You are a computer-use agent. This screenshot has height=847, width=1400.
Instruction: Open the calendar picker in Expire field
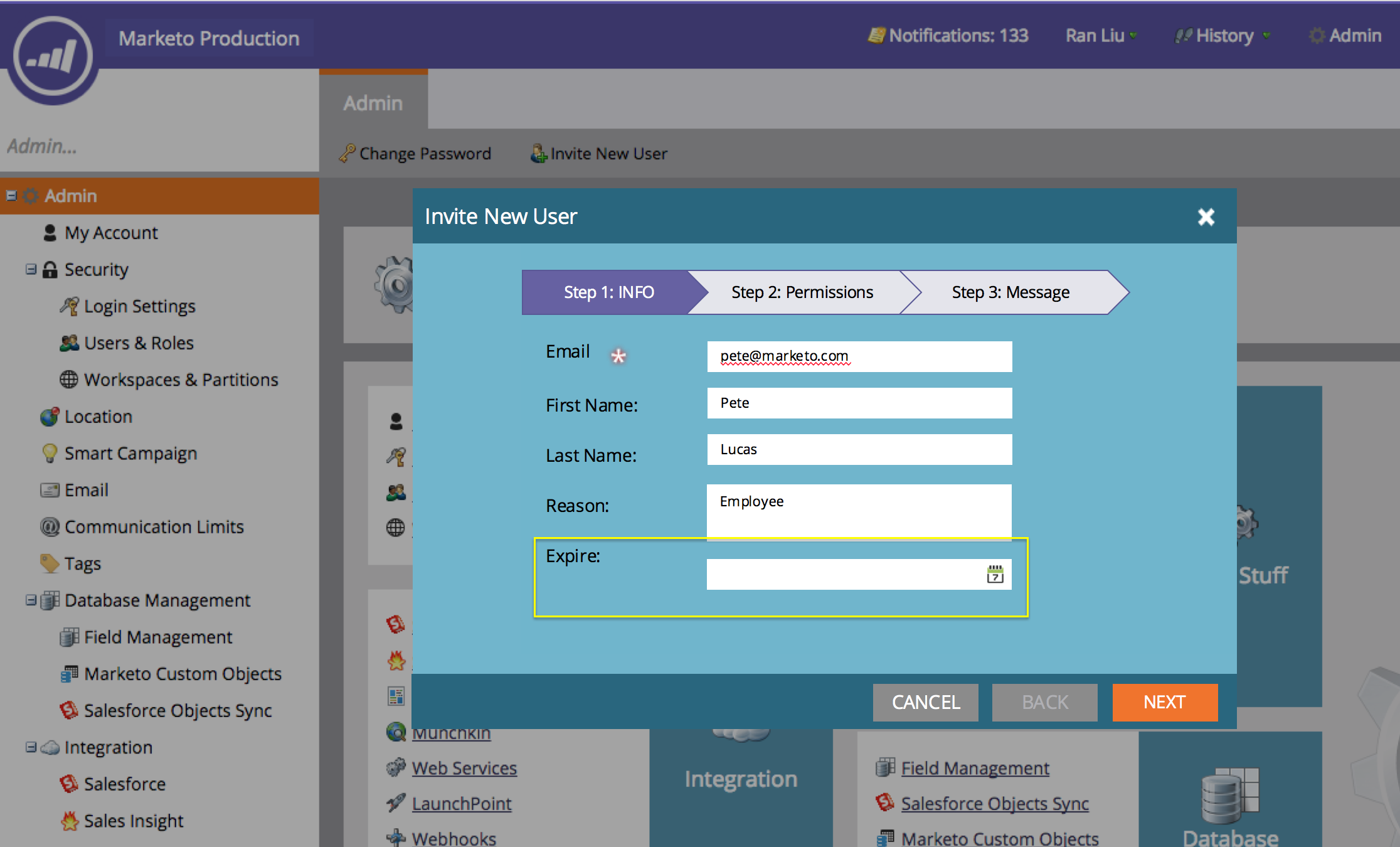click(995, 574)
